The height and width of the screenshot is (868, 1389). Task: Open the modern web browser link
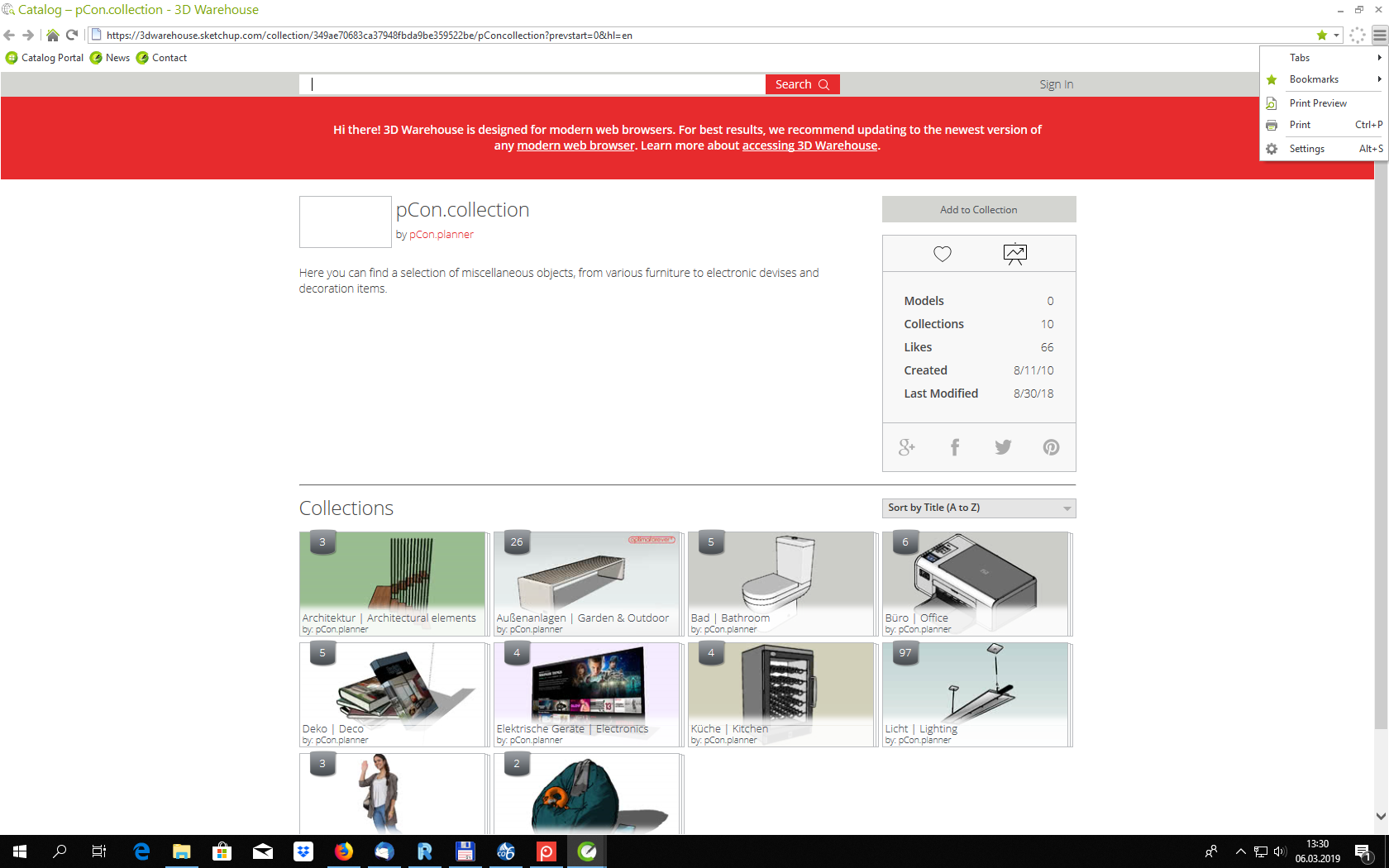[x=575, y=145]
